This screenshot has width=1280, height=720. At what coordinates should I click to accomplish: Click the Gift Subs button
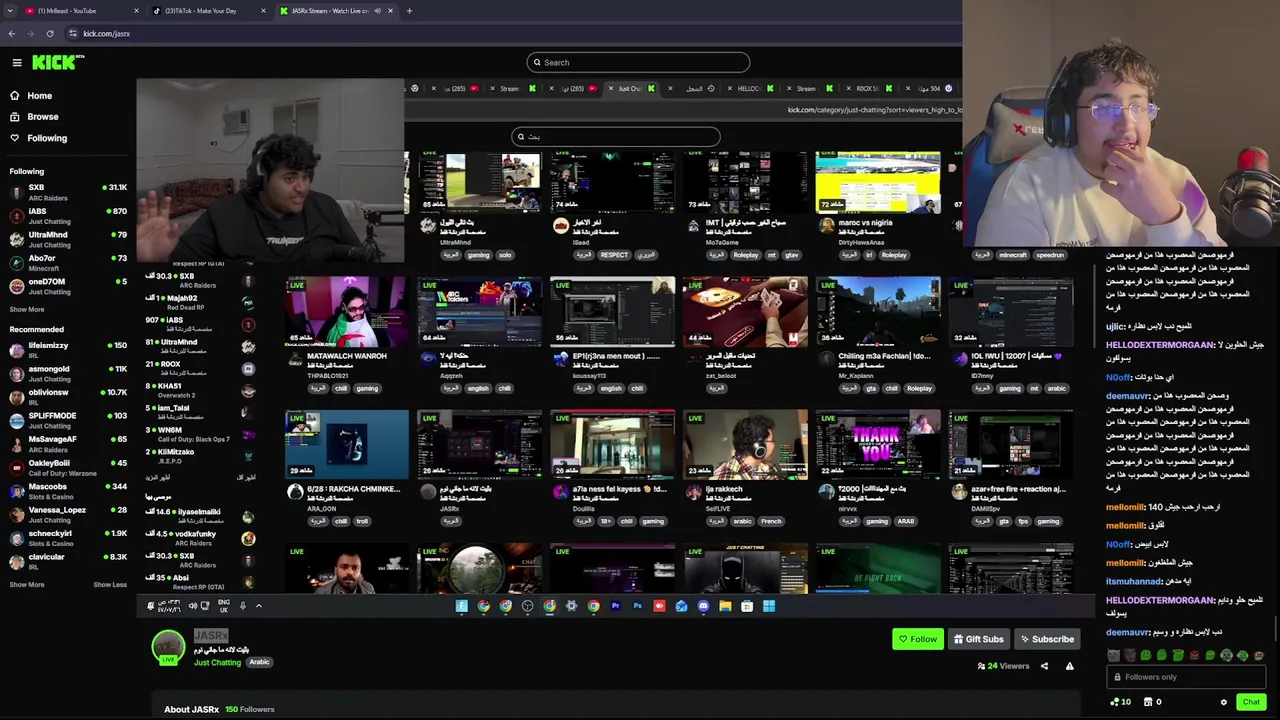[978, 639]
